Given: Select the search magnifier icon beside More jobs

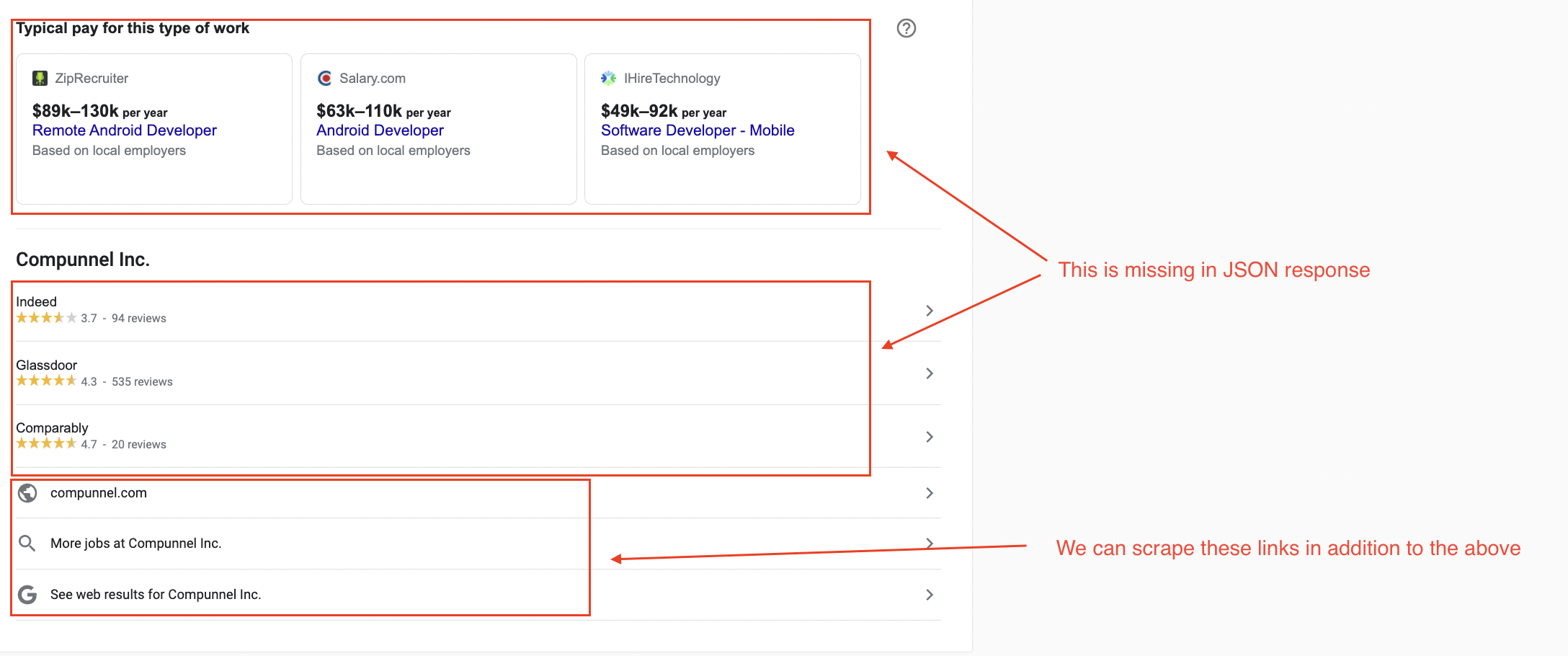Looking at the screenshot, I should (x=27, y=543).
